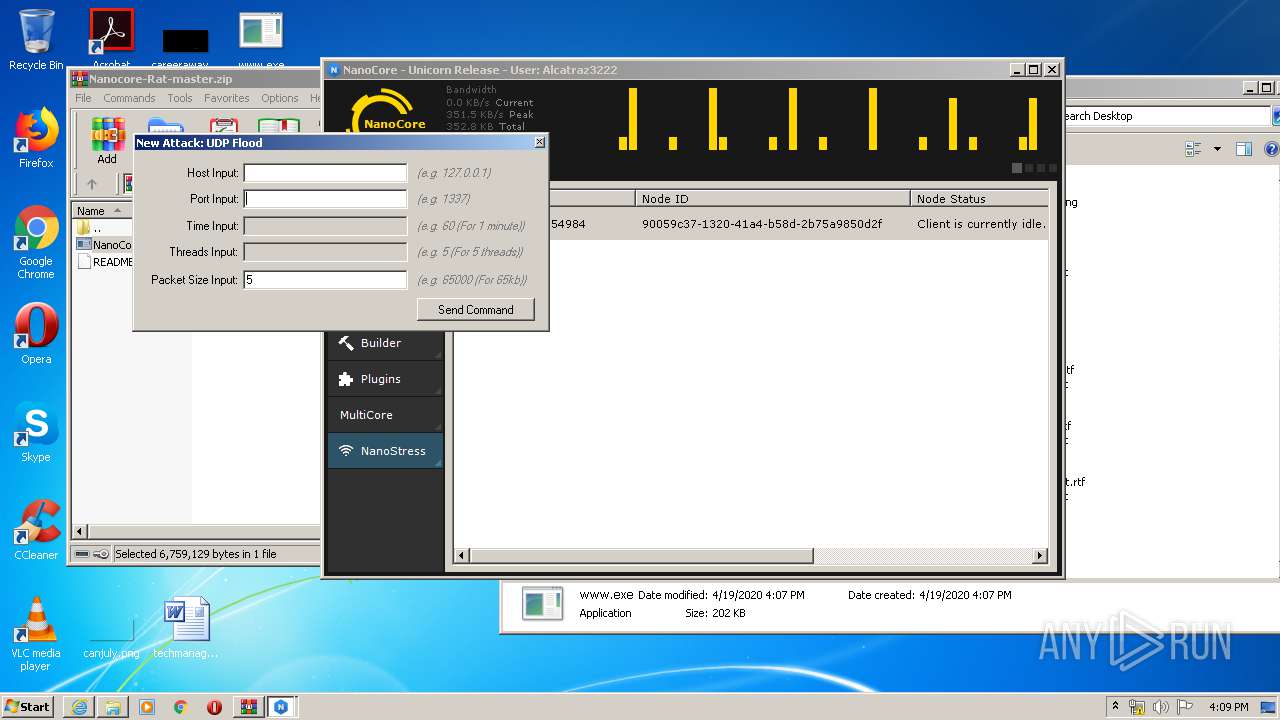Viewport: 1280px width, 720px height.
Task: Open the Favorites menu in WinRAR
Action: [x=227, y=98]
